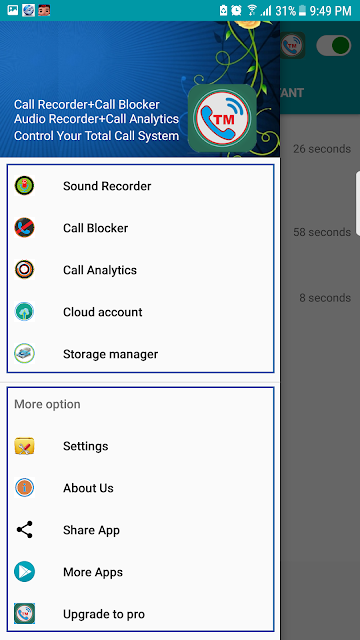Tap the Call Blocker phone icon
This screenshot has height=640, width=360.
pyautogui.click(x=24, y=228)
